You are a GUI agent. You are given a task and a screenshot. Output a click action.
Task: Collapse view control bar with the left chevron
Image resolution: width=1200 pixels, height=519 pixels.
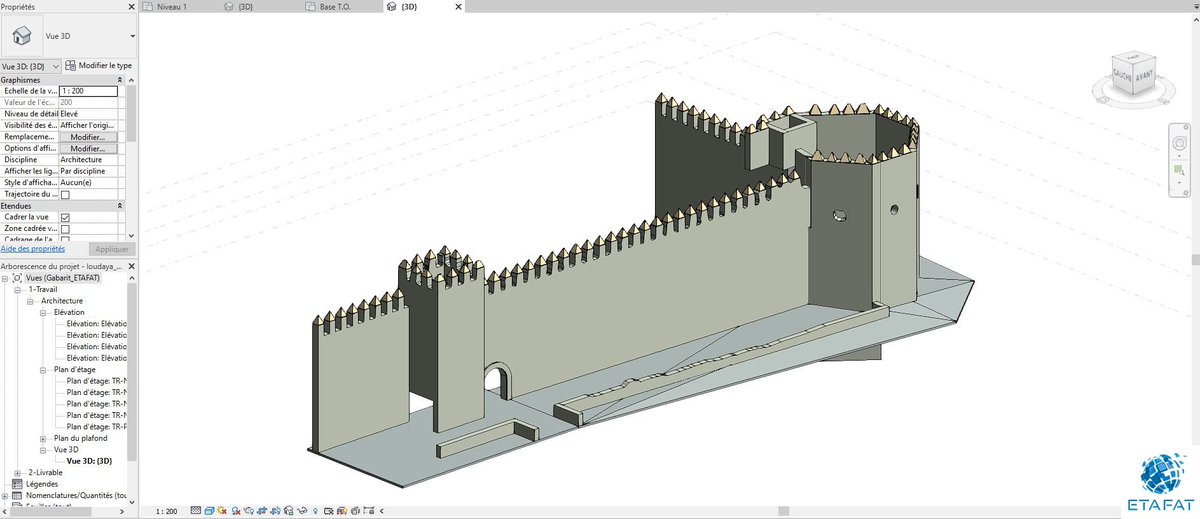coord(381,511)
